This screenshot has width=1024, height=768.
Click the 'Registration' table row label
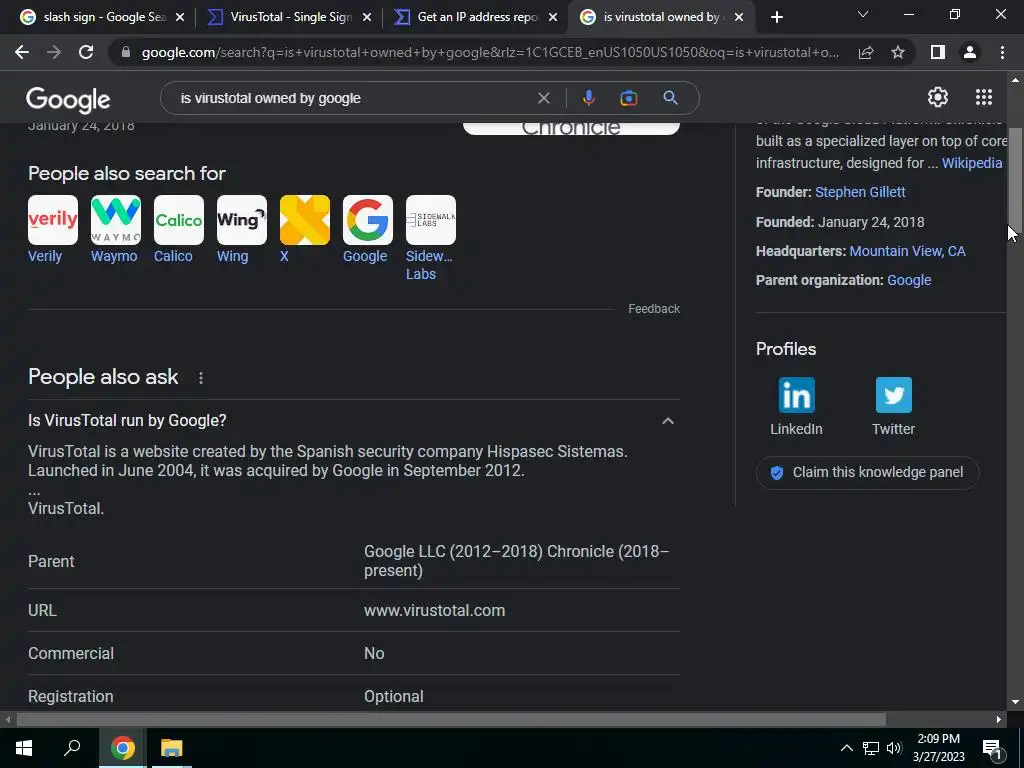[71, 697]
